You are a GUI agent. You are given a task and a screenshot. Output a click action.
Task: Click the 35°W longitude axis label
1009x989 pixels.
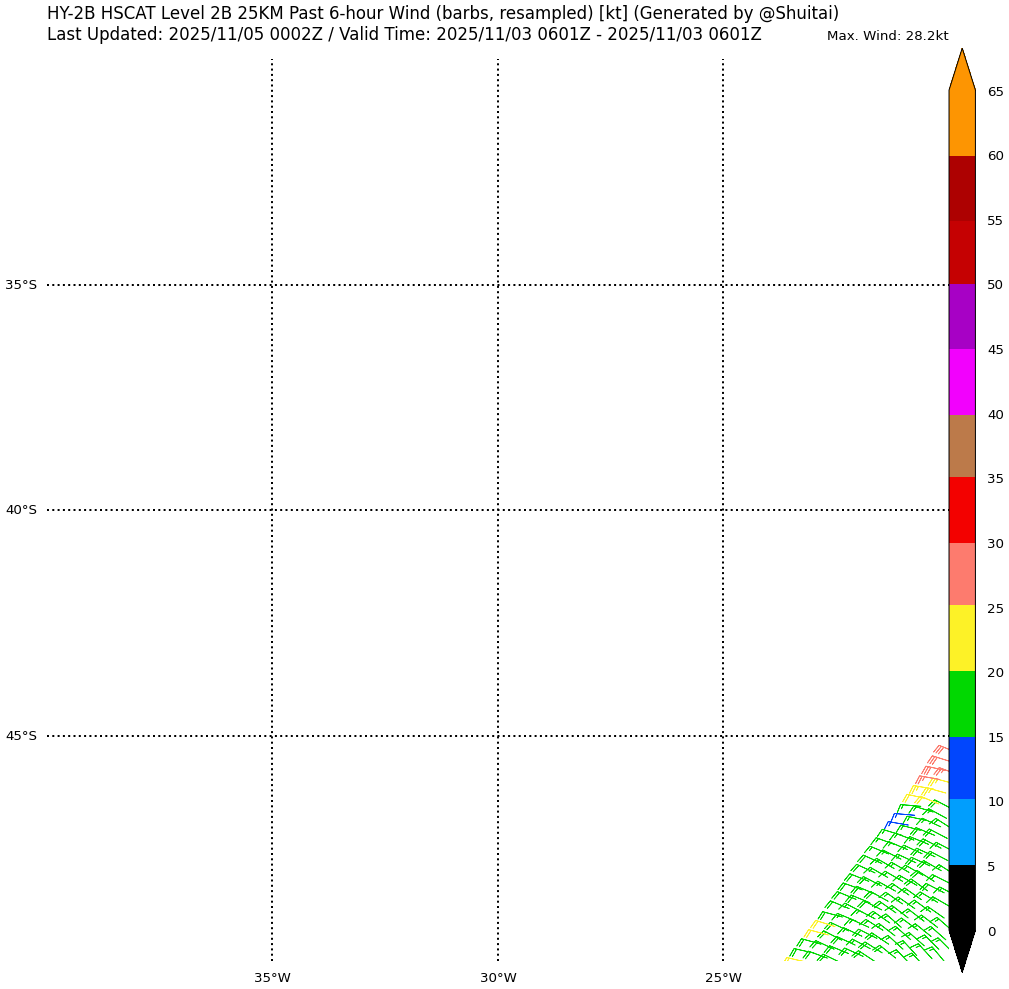(272, 978)
